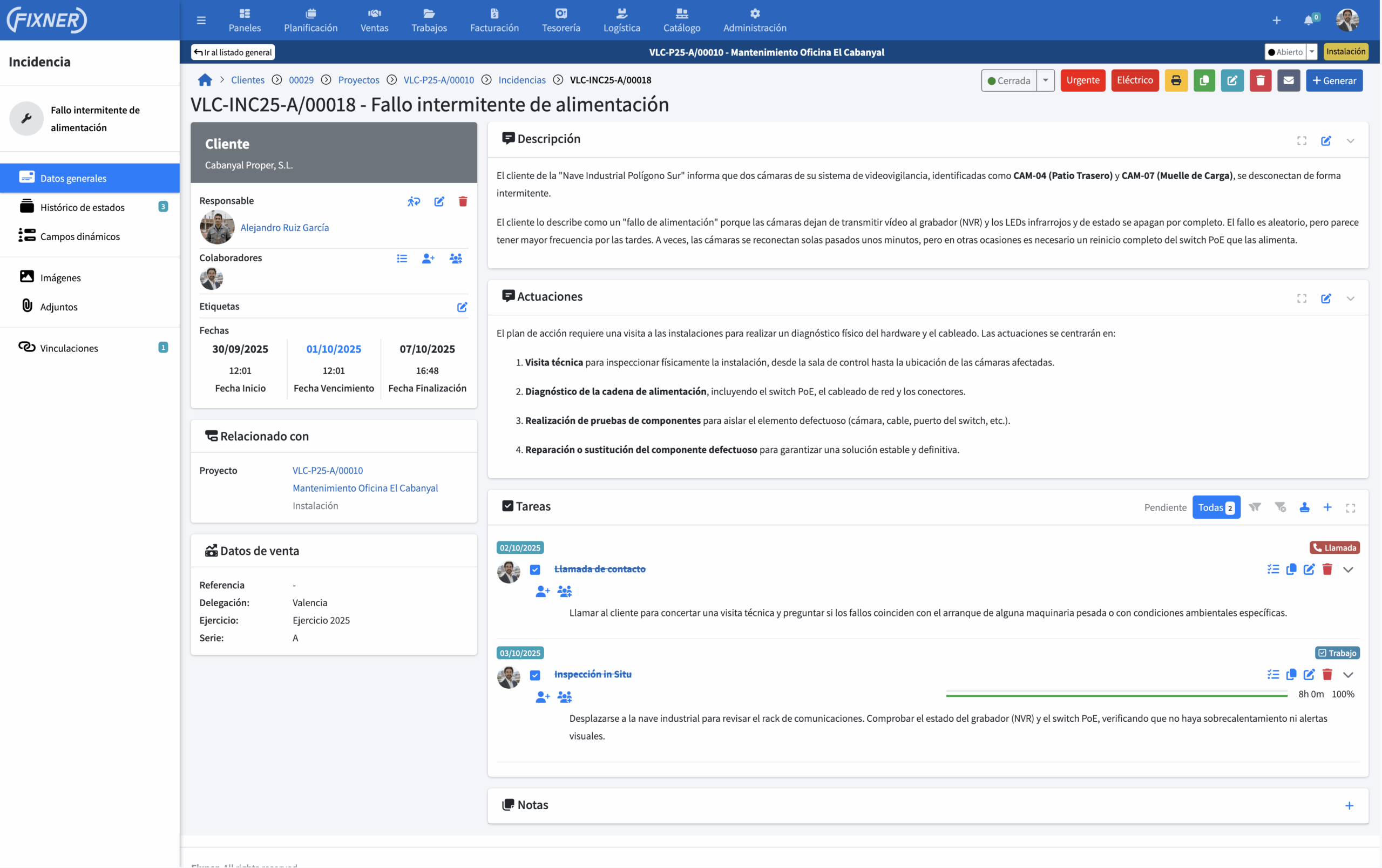Toggle the hamburger sidebar menu
The width and height of the screenshot is (1382, 868).
pos(201,20)
